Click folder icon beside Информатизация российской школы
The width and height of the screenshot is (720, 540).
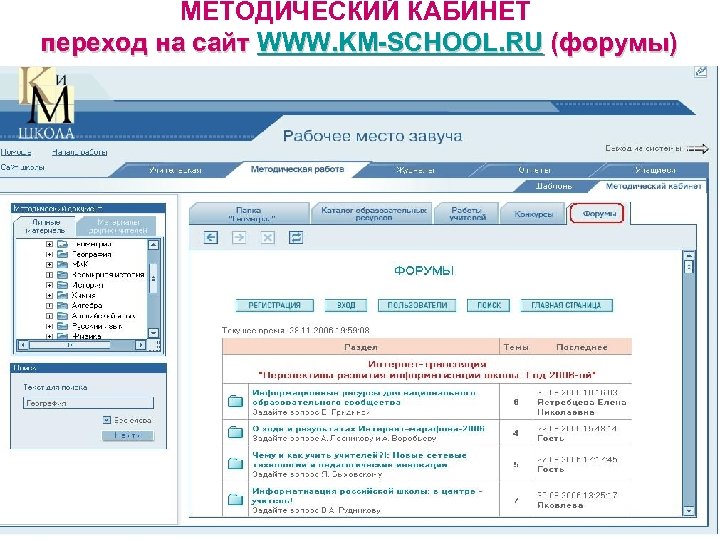tap(236, 499)
